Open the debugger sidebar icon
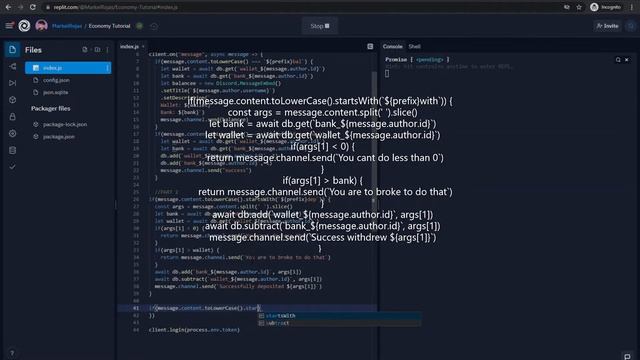The width and height of the screenshot is (640, 360). [12, 83]
